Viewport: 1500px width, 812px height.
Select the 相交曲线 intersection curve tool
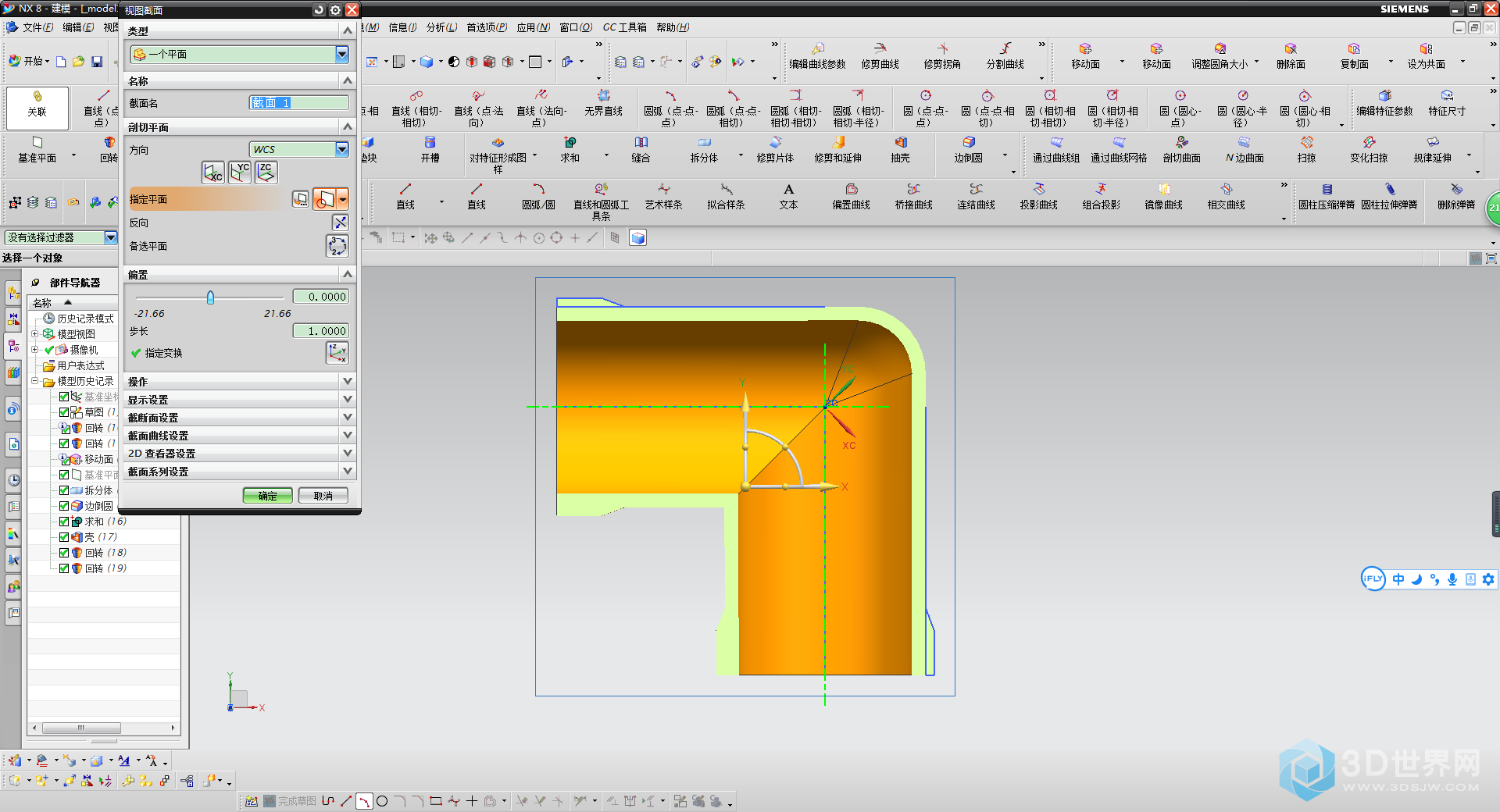click(1227, 196)
